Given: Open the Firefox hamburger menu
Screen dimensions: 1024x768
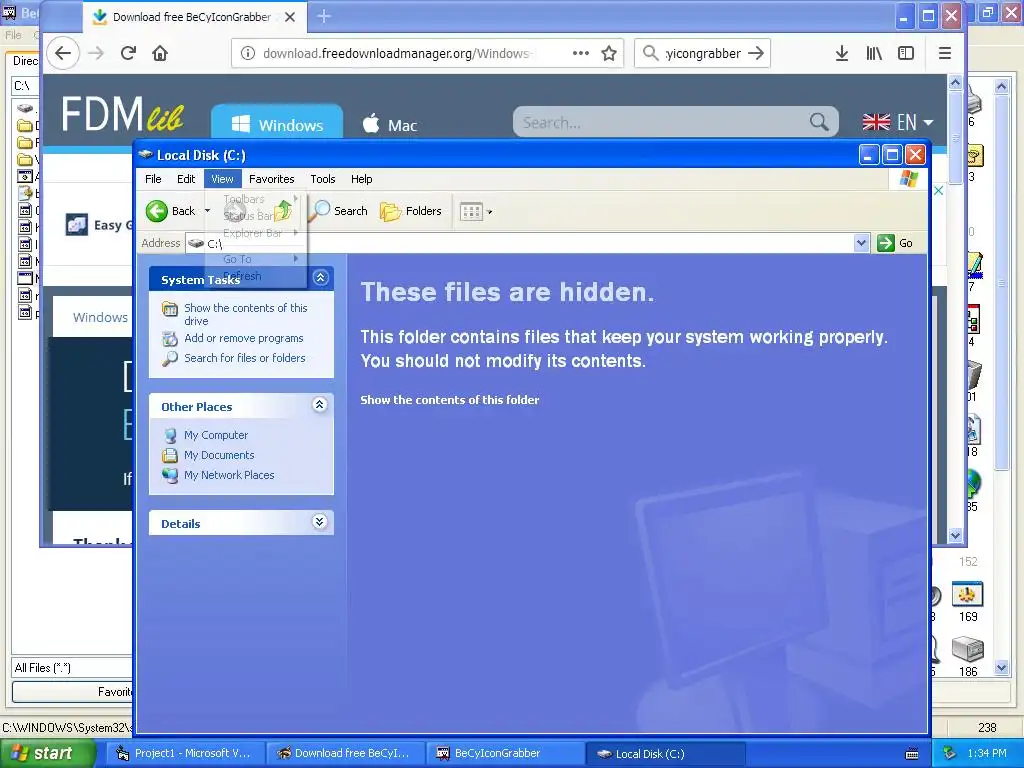Looking at the screenshot, I should tap(944, 53).
